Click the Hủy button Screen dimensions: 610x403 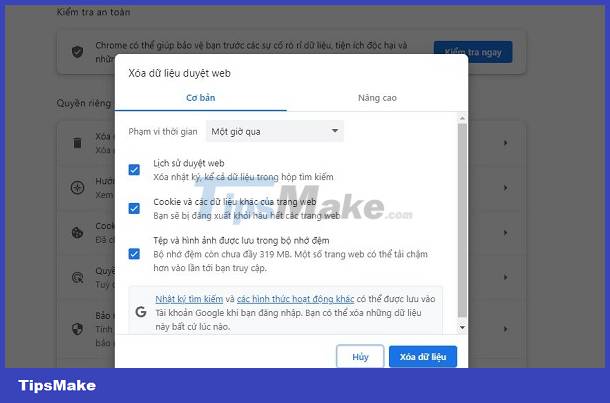pos(360,357)
